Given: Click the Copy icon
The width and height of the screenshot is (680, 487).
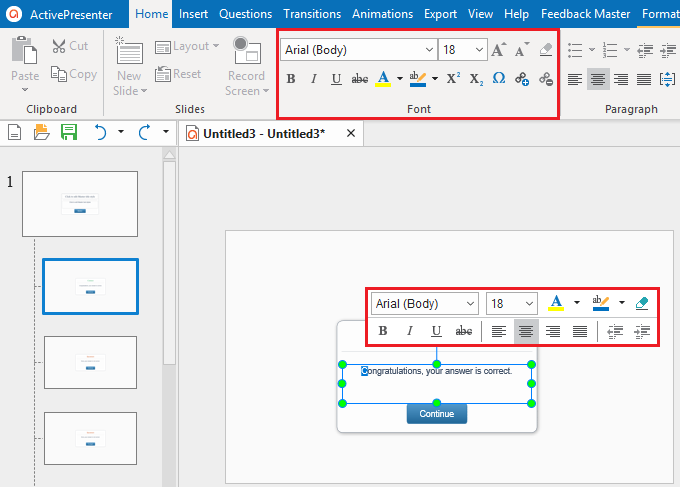Looking at the screenshot, I should (59, 74).
